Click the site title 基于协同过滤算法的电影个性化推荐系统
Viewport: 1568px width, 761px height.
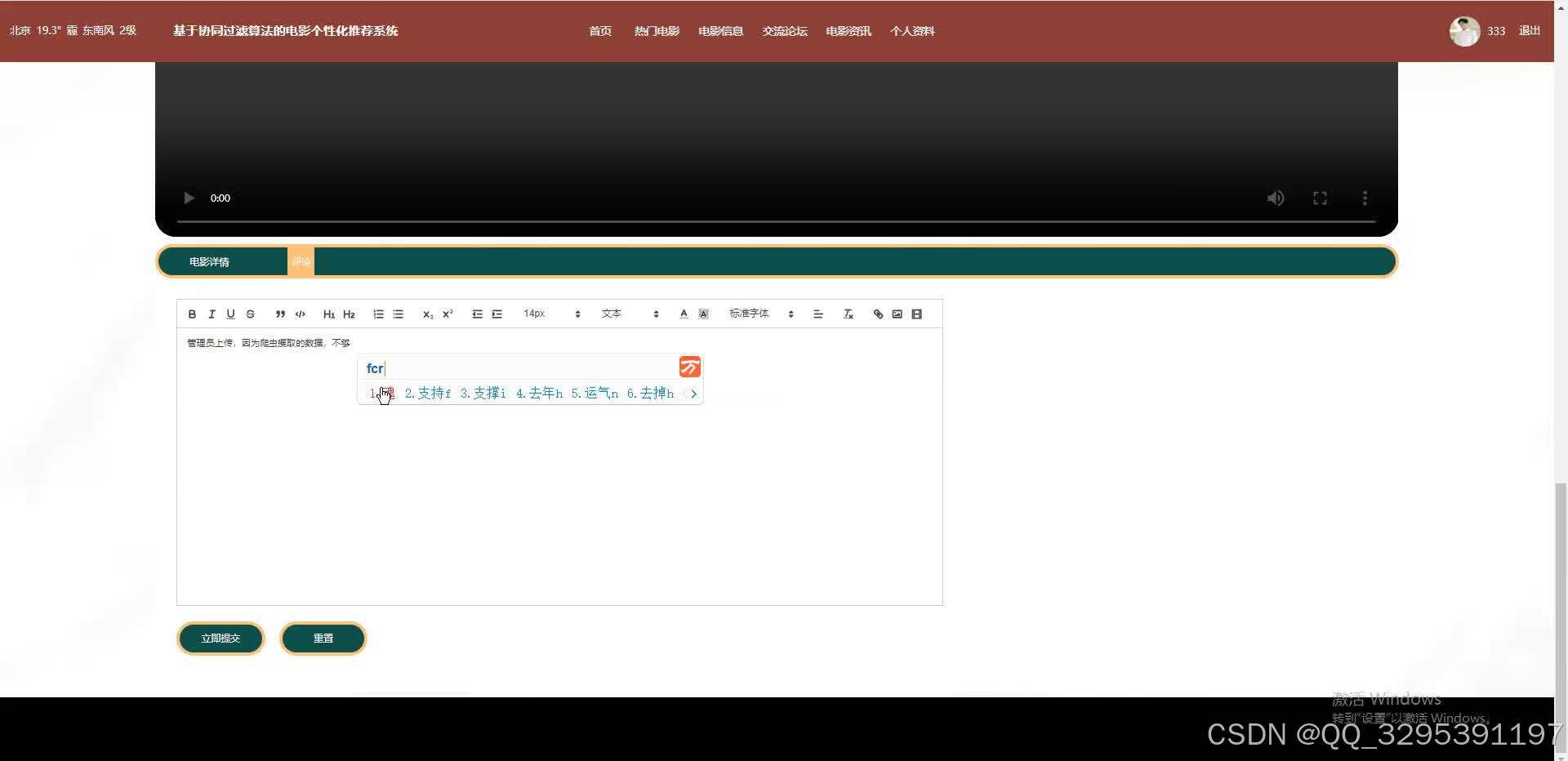coord(286,31)
